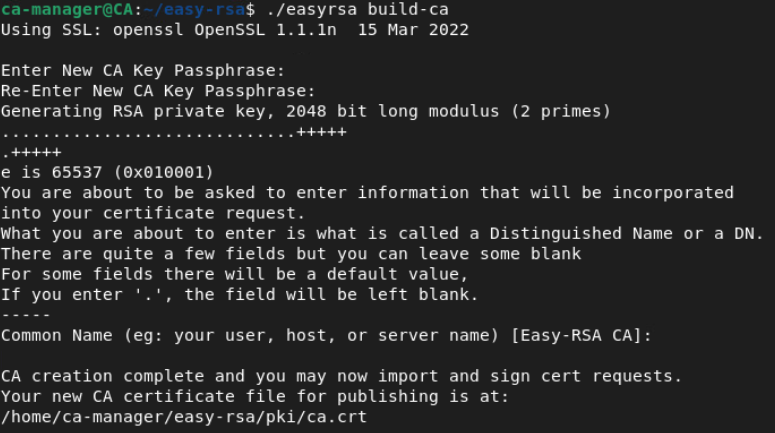Click the Common Name [Easy-RSA CA] prompt
Viewport: 775px width, 433px height.
326,335
